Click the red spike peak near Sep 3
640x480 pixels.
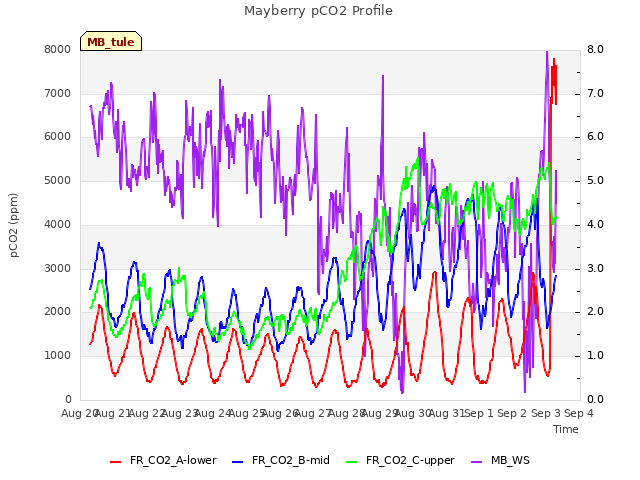[554, 60]
